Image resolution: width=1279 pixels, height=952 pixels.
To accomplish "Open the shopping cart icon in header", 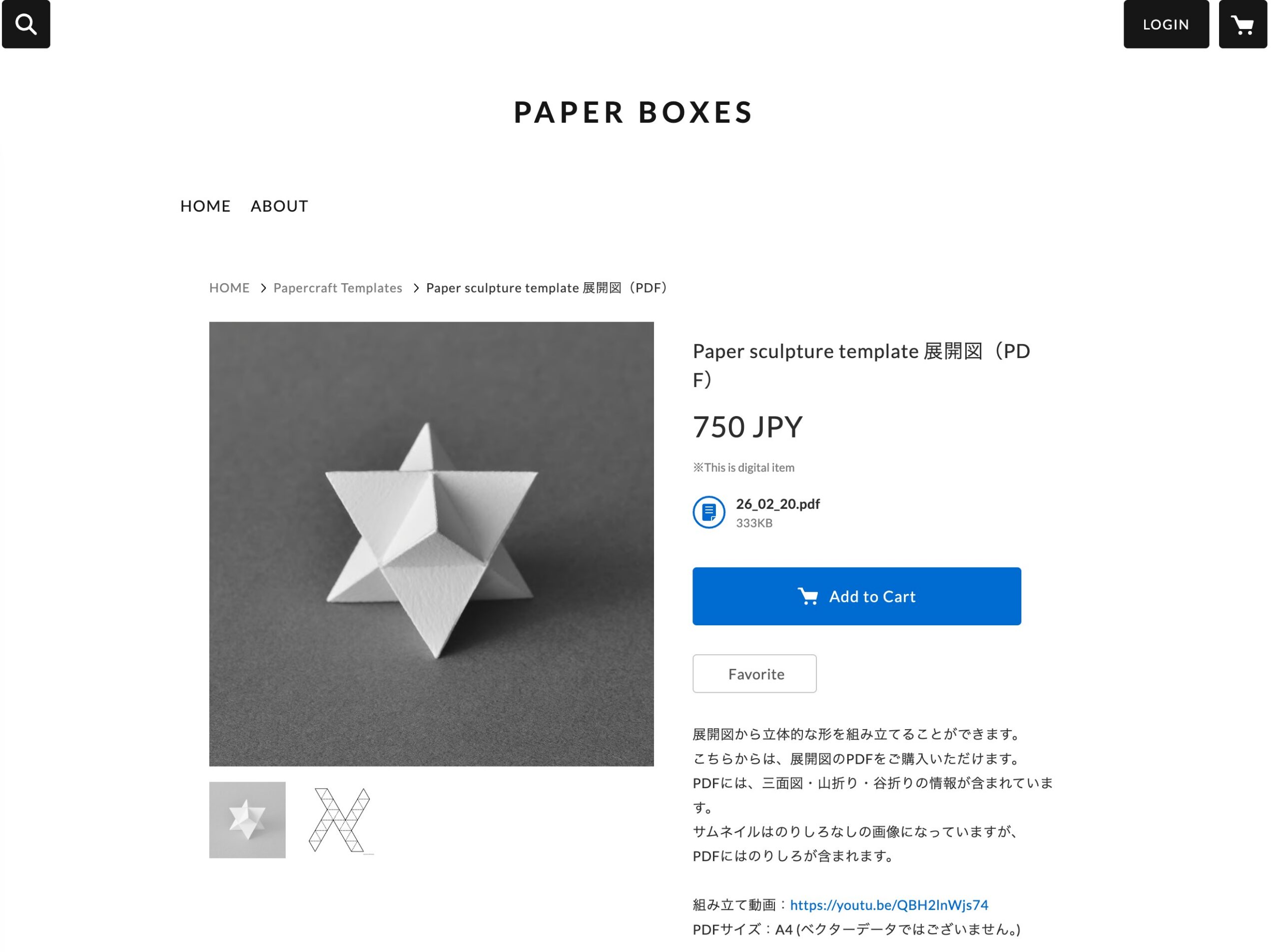I will tap(1242, 23).
